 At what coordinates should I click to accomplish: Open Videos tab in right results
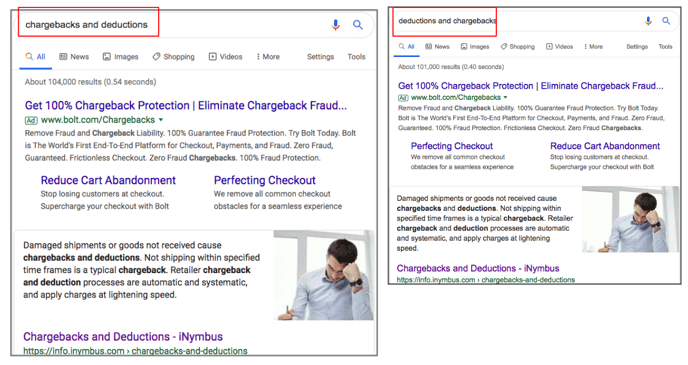coord(559,47)
